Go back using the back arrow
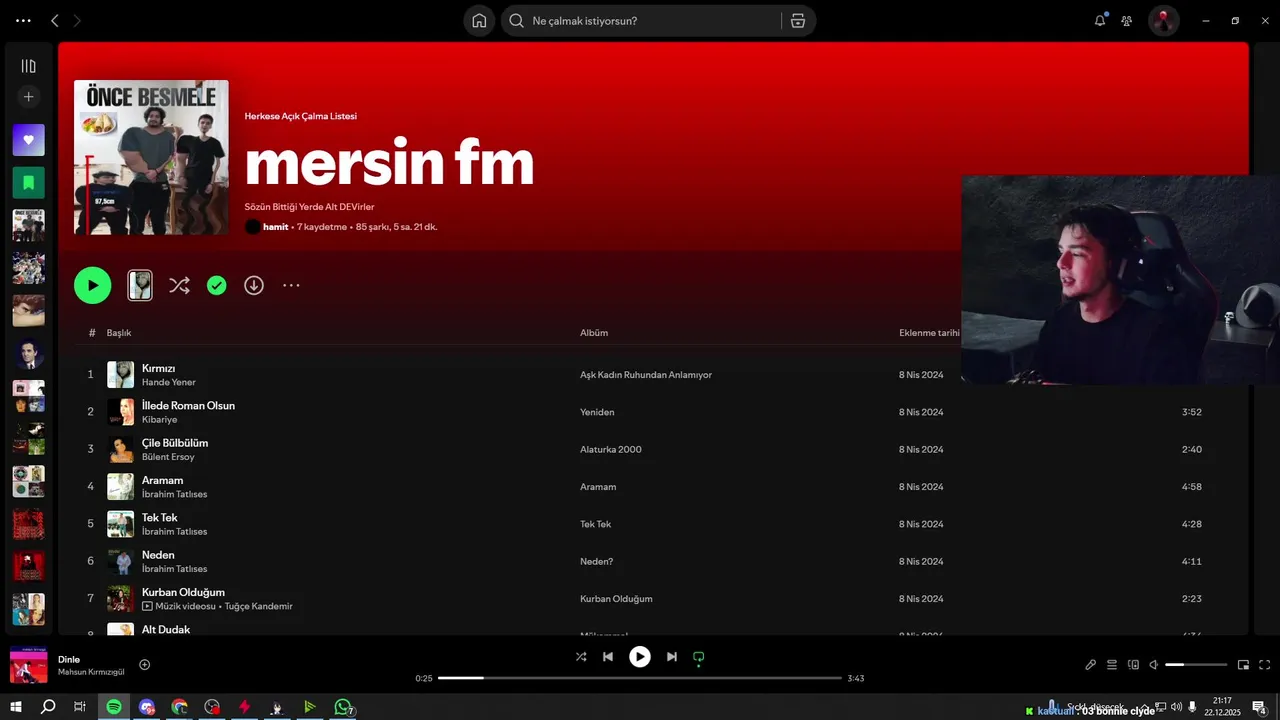Viewport: 1280px width, 720px height. [x=55, y=20]
